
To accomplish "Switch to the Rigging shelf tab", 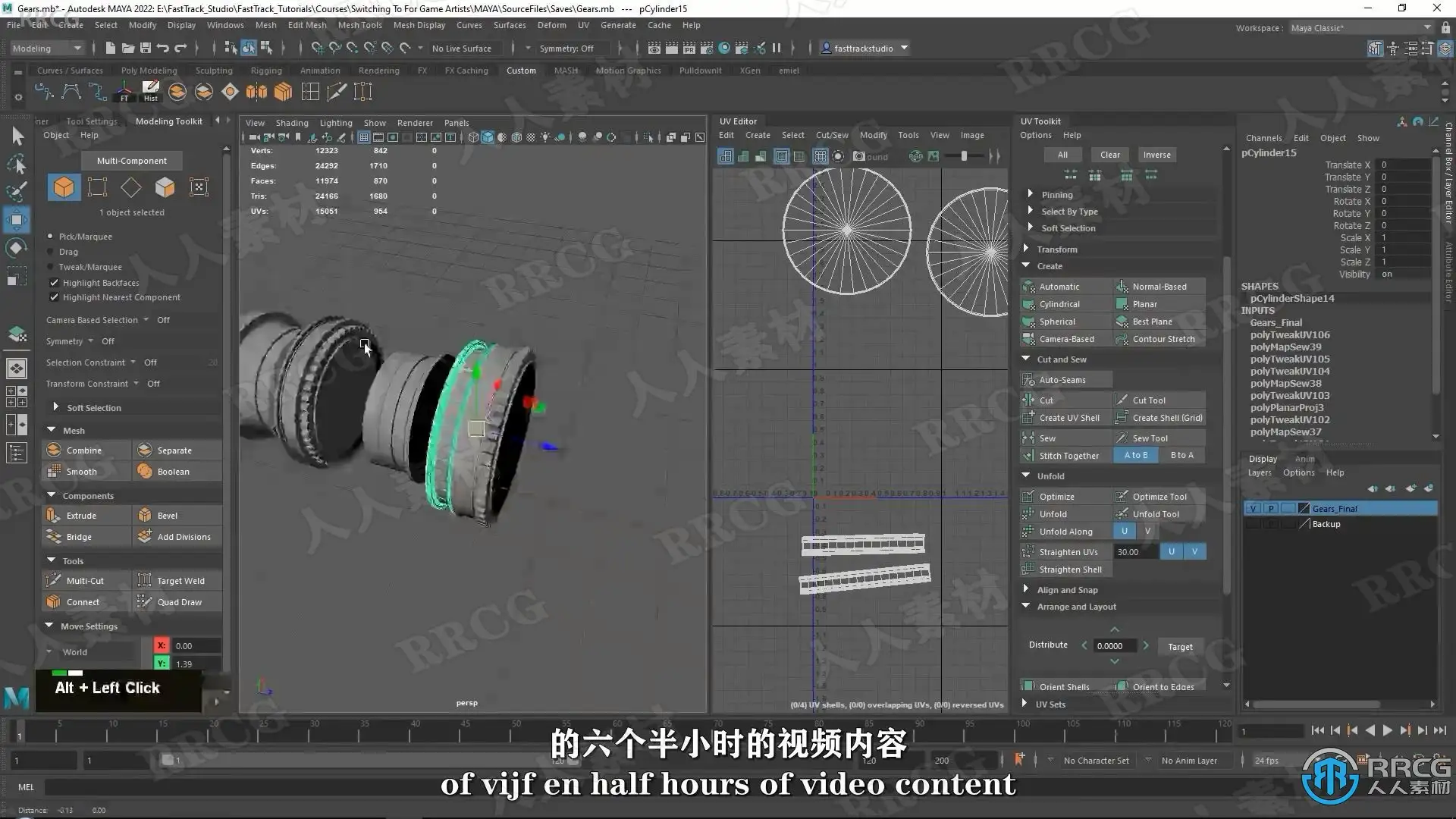I will pyautogui.click(x=265, y=71).
